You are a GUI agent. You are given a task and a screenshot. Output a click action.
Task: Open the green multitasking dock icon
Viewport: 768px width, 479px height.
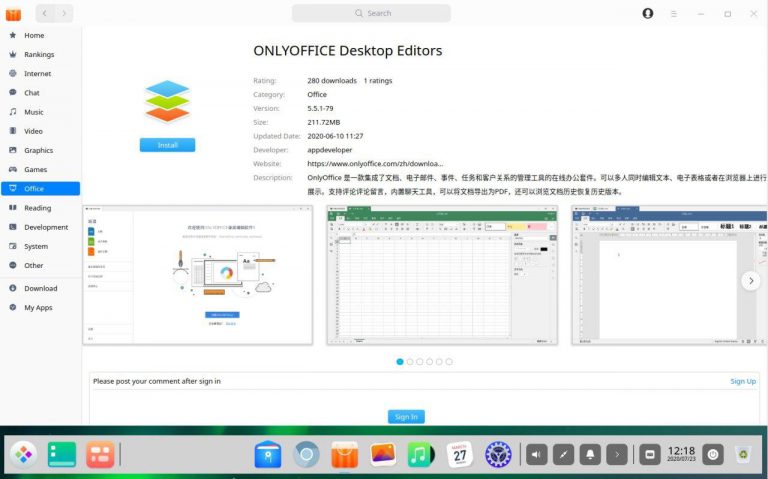[62, 454]
